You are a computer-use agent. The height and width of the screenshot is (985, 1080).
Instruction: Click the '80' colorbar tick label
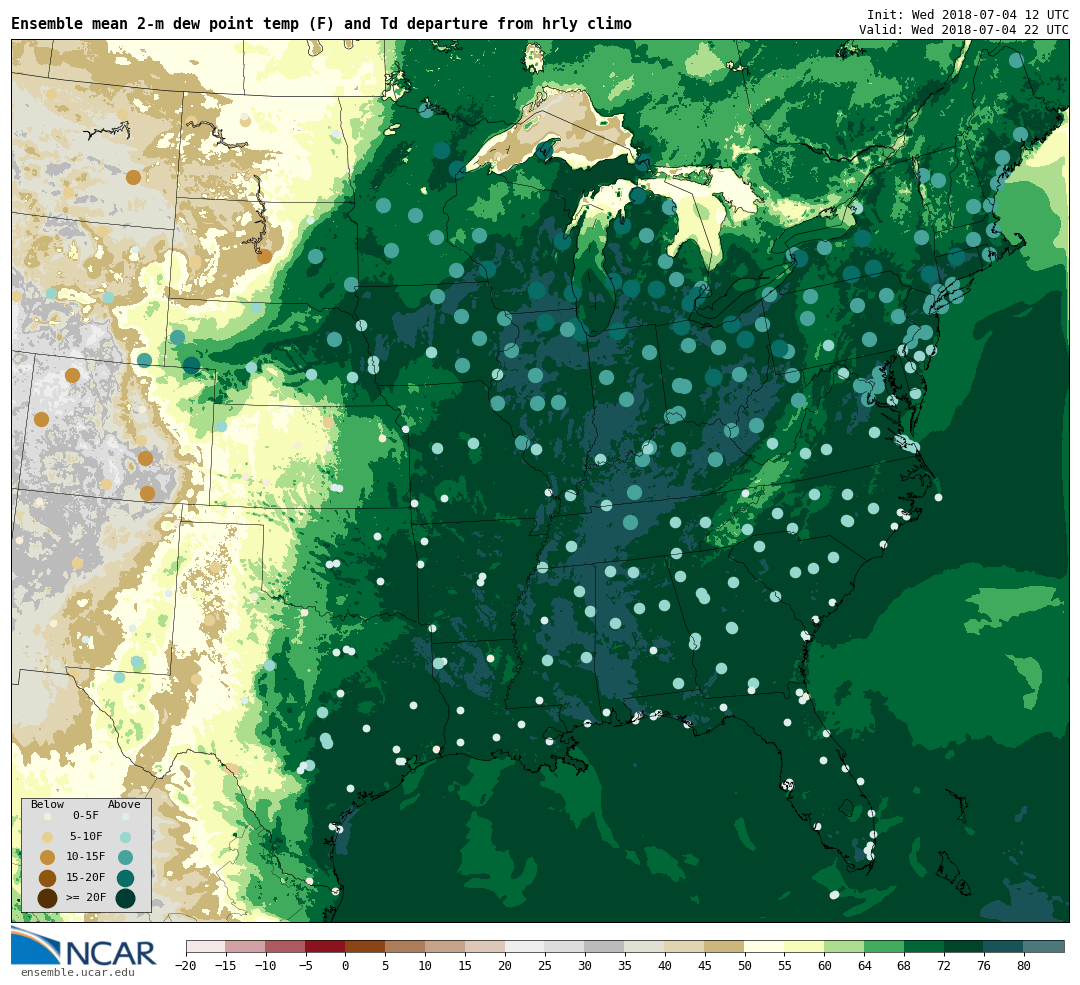click(x=1024, y=966)
